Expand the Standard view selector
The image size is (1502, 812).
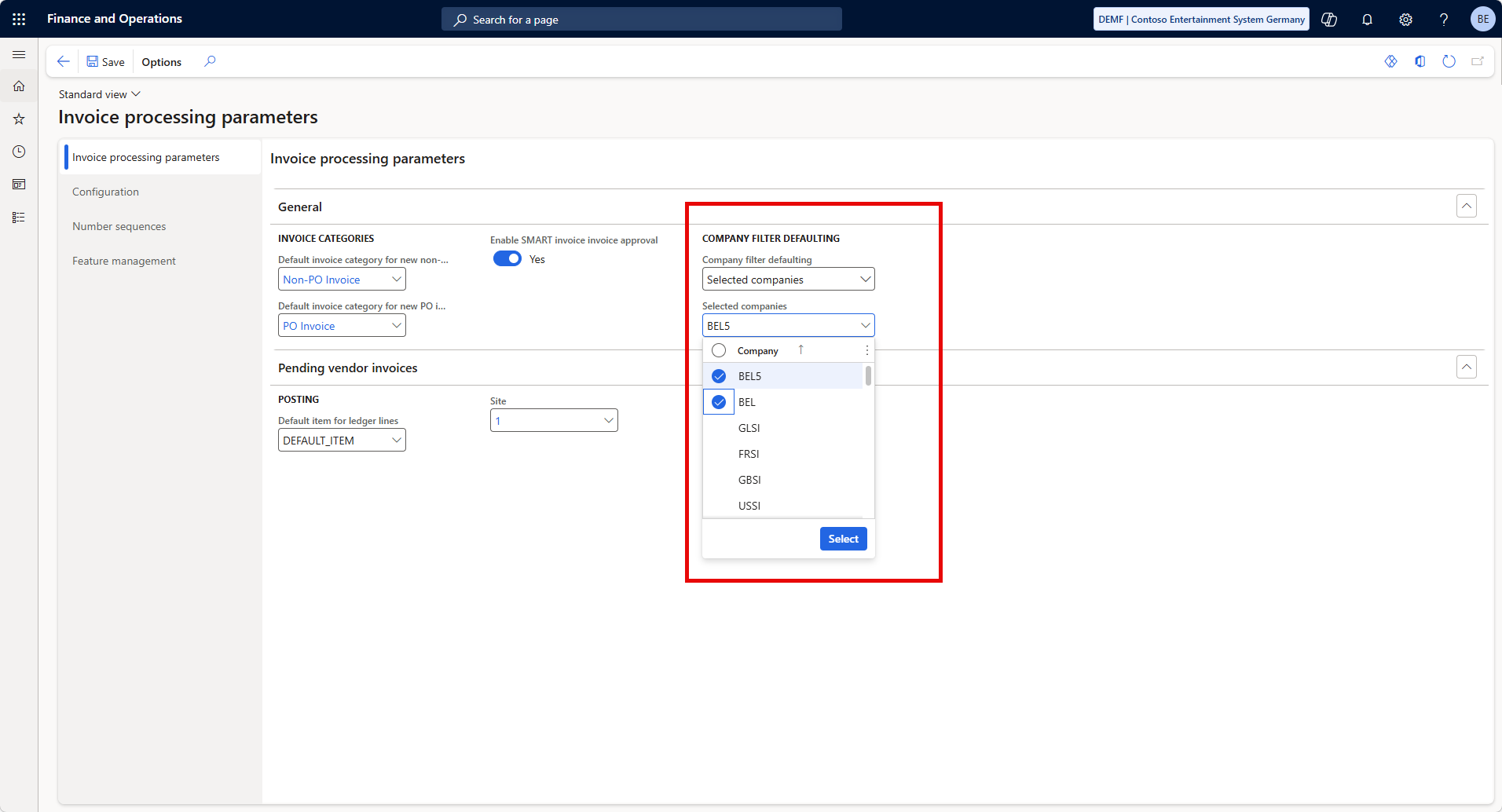click(100, 94)
